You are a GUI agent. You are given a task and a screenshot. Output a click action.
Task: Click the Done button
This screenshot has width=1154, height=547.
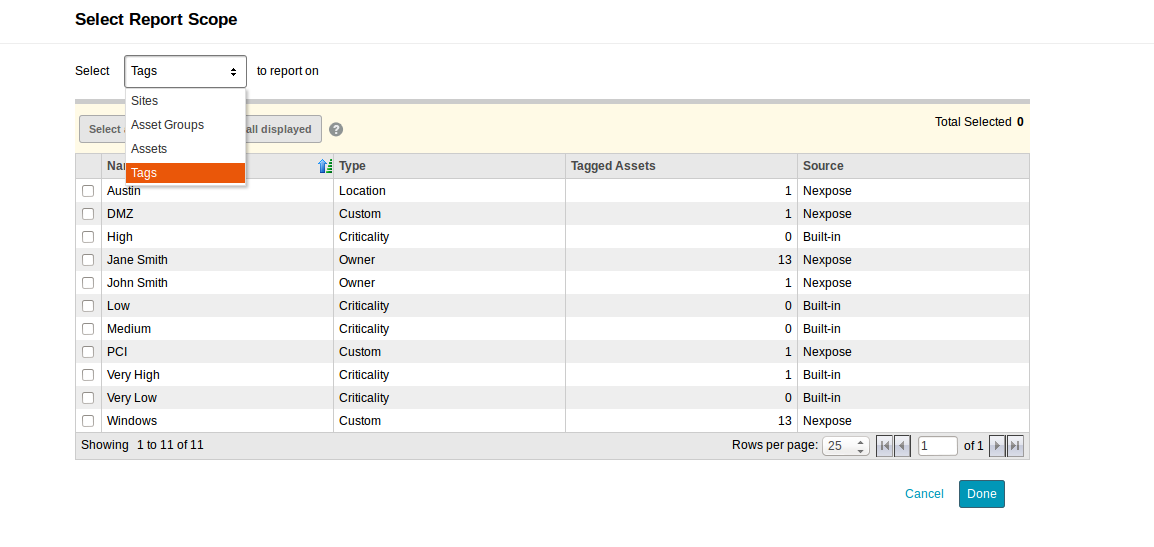coord(981,494)
